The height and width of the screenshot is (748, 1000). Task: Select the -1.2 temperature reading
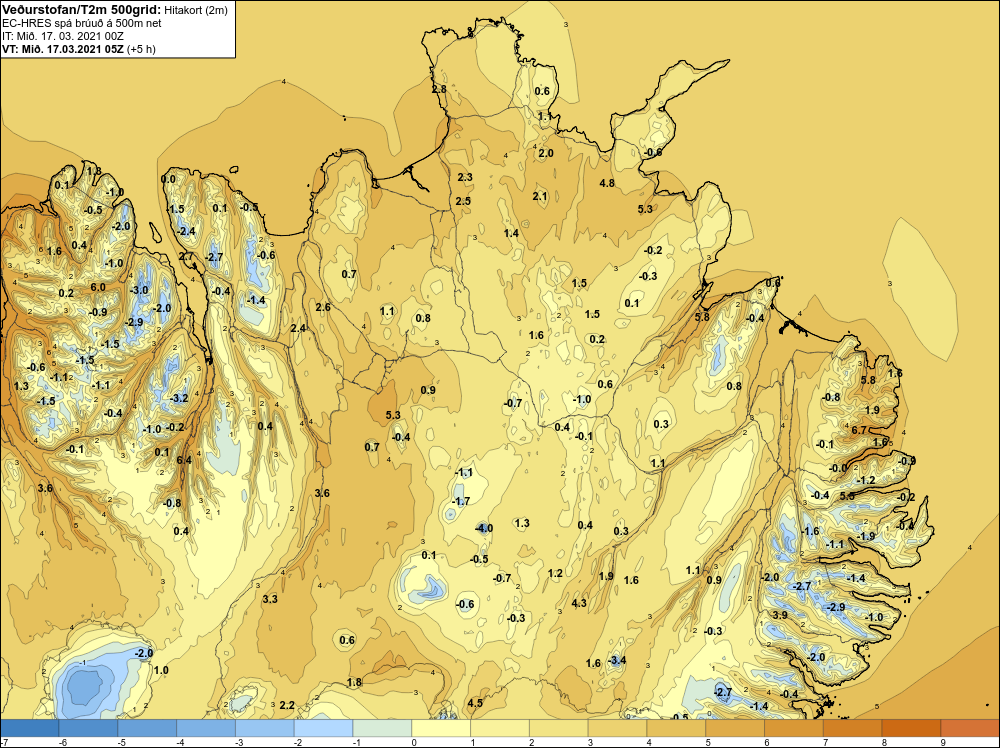(866, 480)
